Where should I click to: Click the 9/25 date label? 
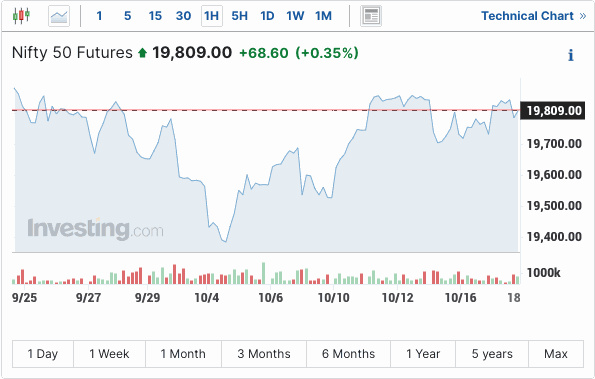[x=25, y=298]
